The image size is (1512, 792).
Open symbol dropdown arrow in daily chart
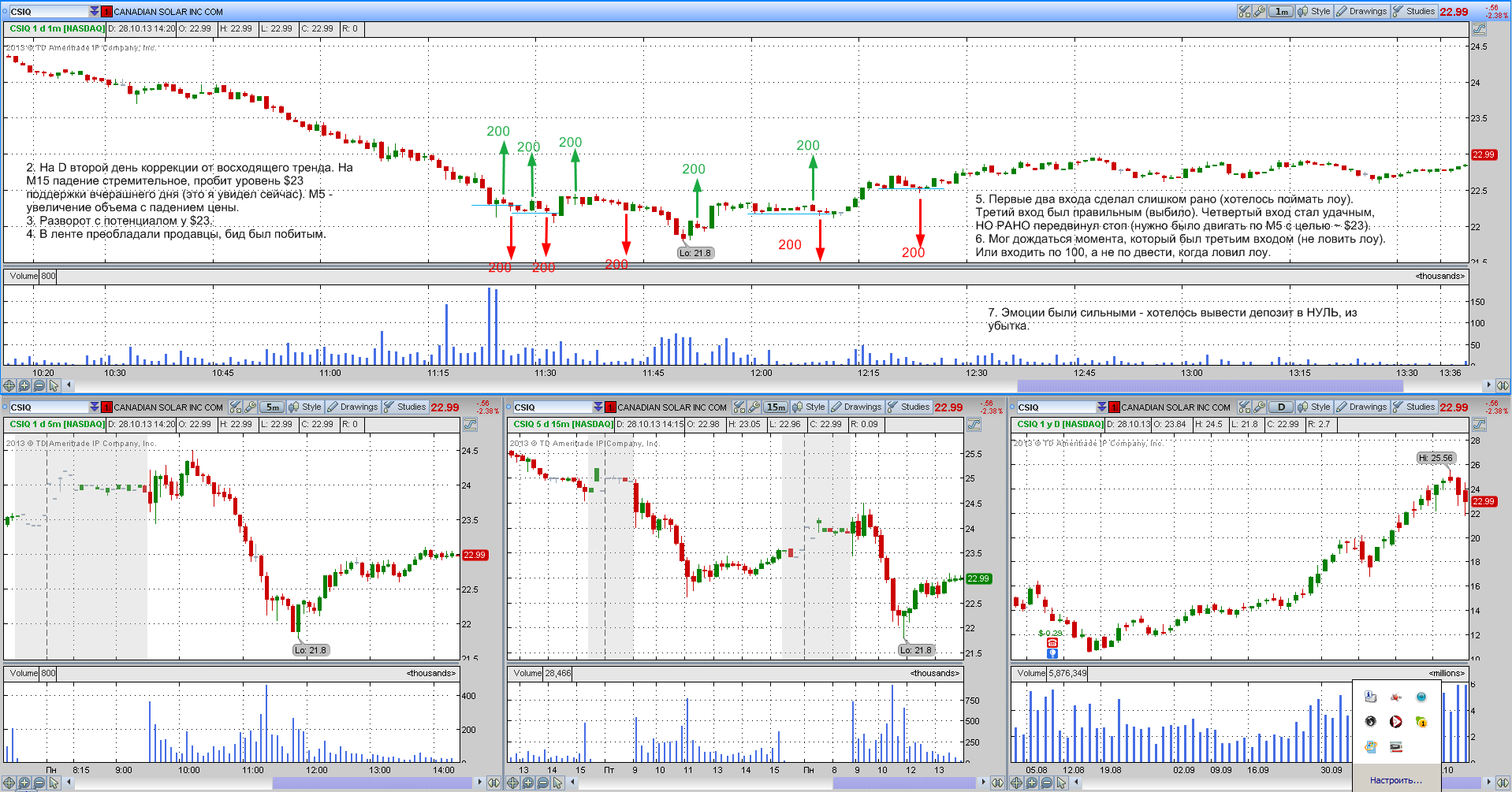point(1102,407)
